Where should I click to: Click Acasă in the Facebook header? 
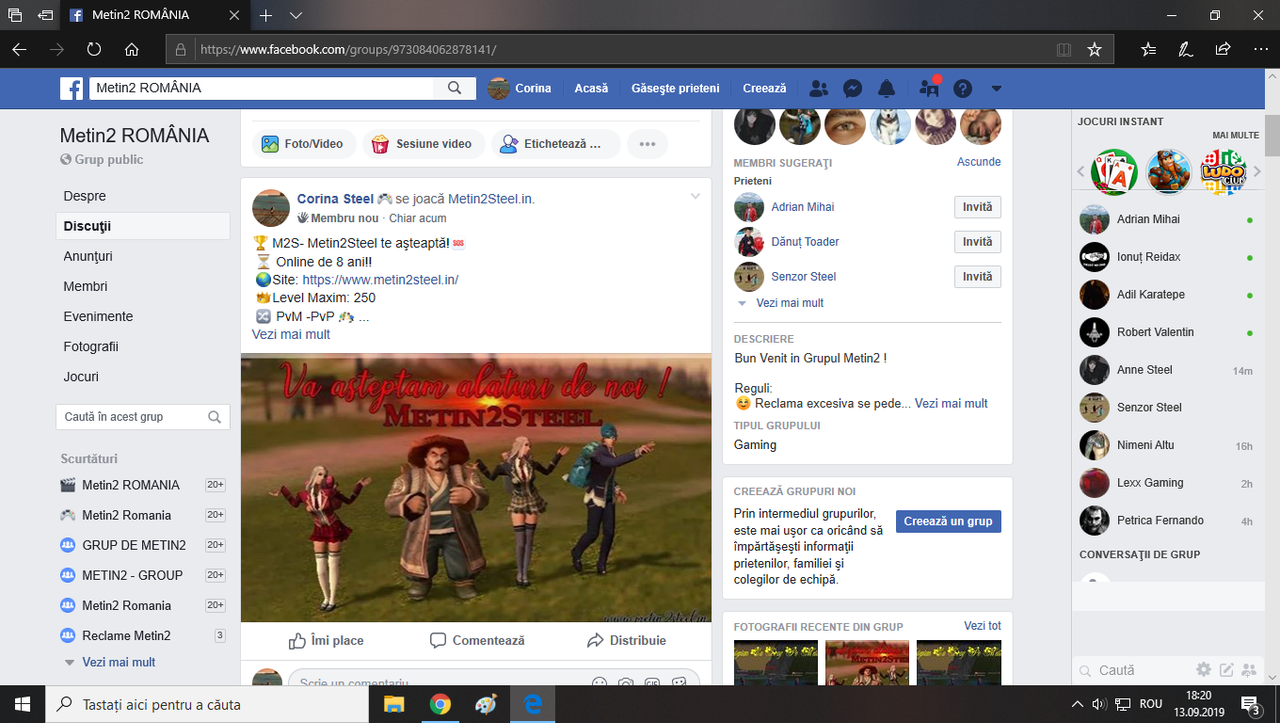591,88
